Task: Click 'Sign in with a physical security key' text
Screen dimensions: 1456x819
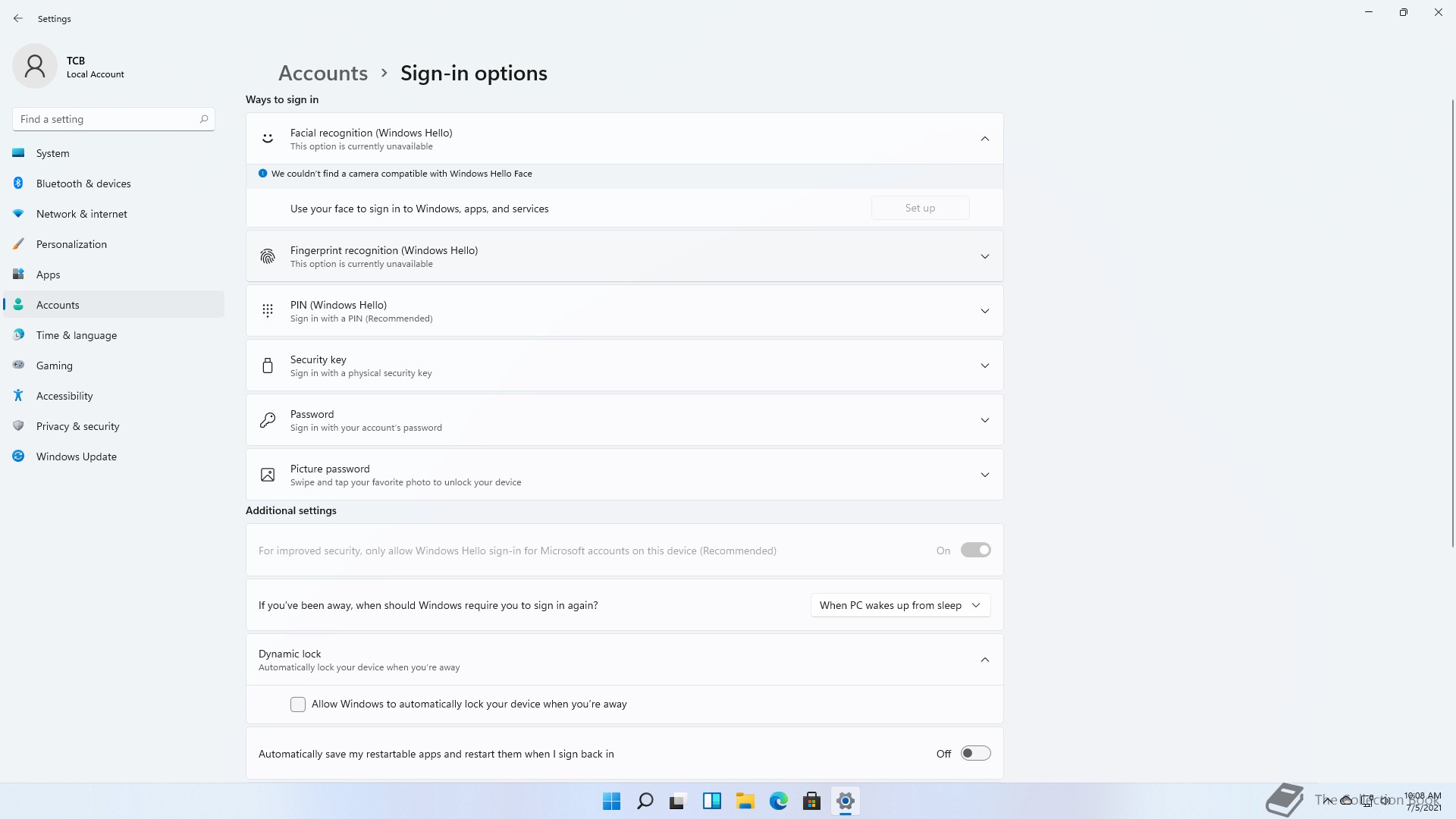Action: pos(361,373)
